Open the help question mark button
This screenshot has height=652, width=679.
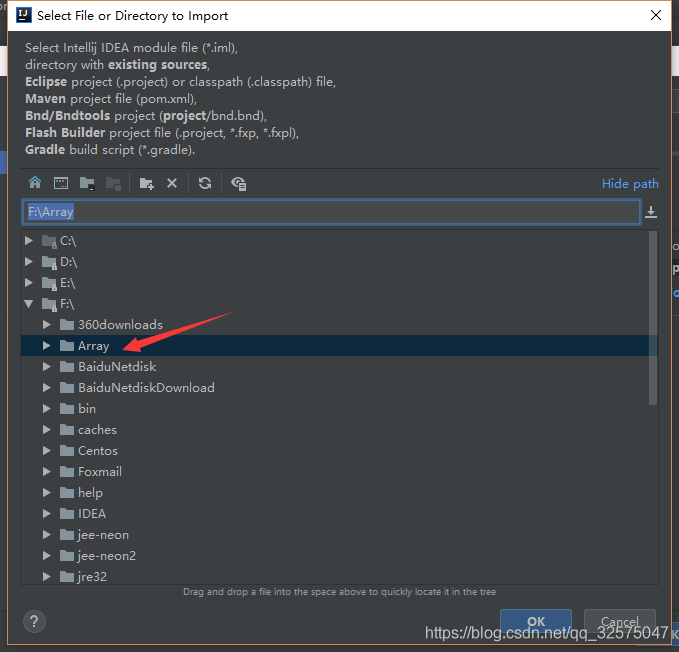pos(34,621)
